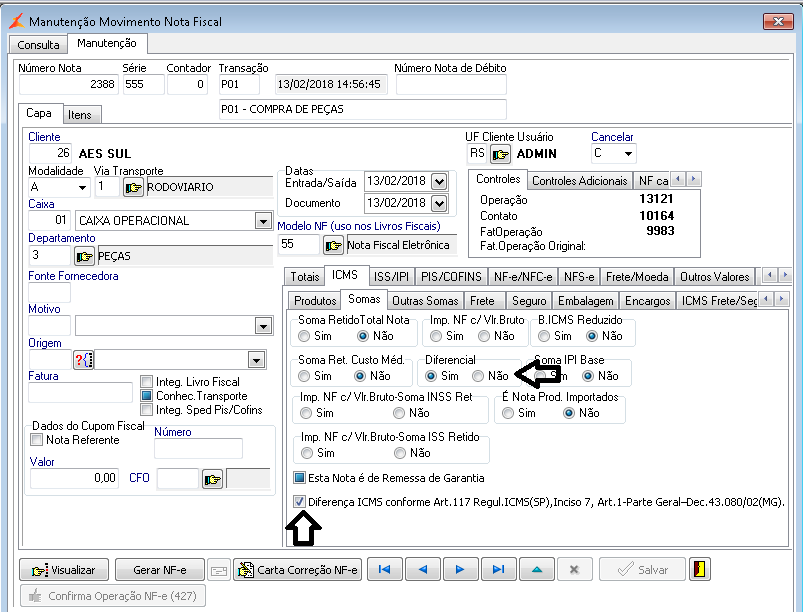Jump to the last record arrow
Screen dimensions: 803x612
pyautogui.click(x=498, y=569)
